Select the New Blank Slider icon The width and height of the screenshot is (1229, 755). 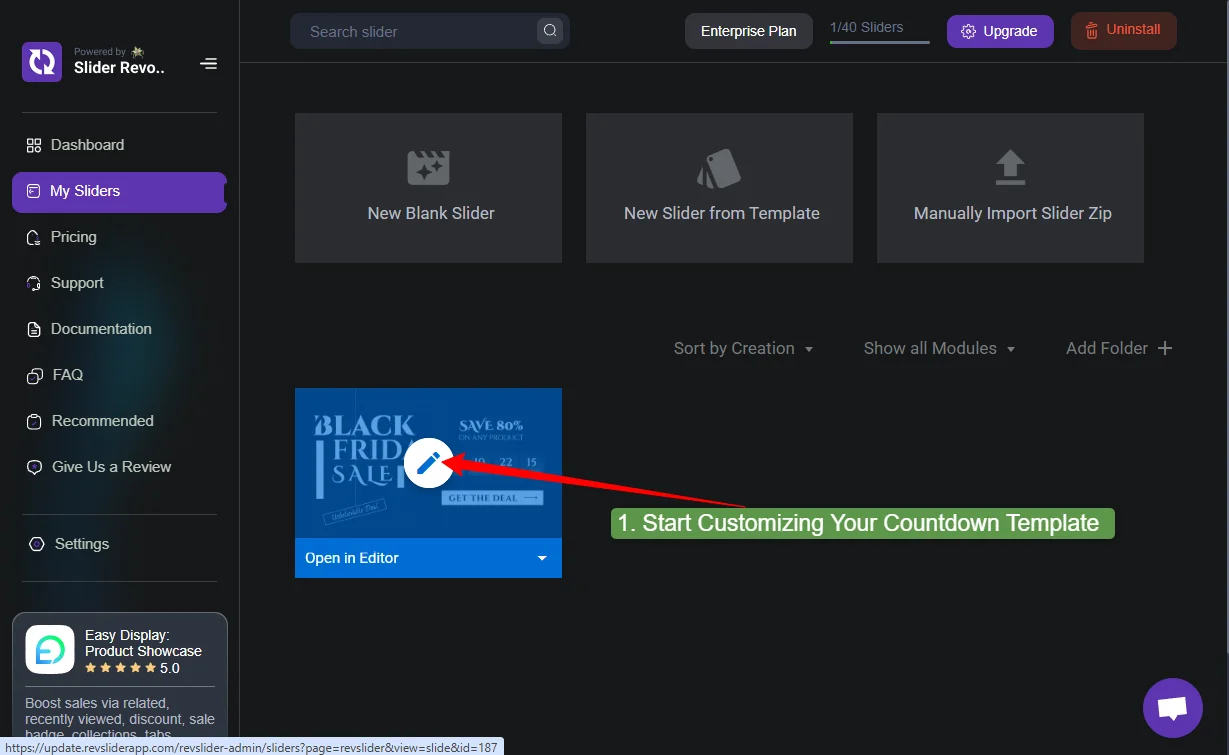pos(428,167)
